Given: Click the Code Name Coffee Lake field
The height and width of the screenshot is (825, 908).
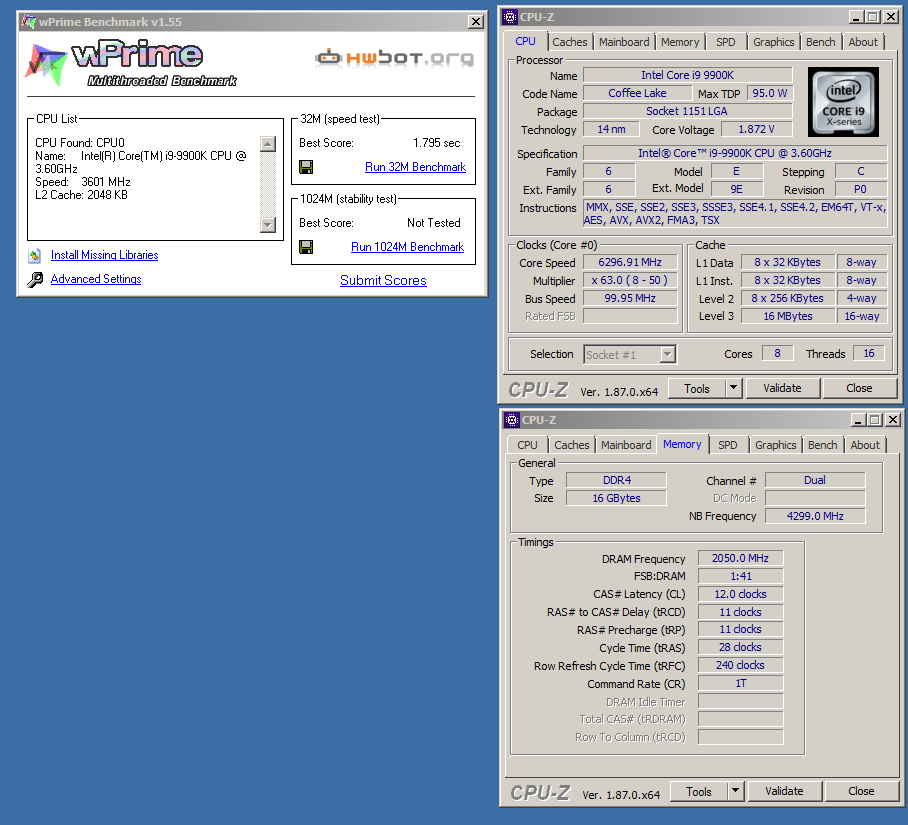Looking at the screenshot, I should pyautogui.click(x=637, y=93).
